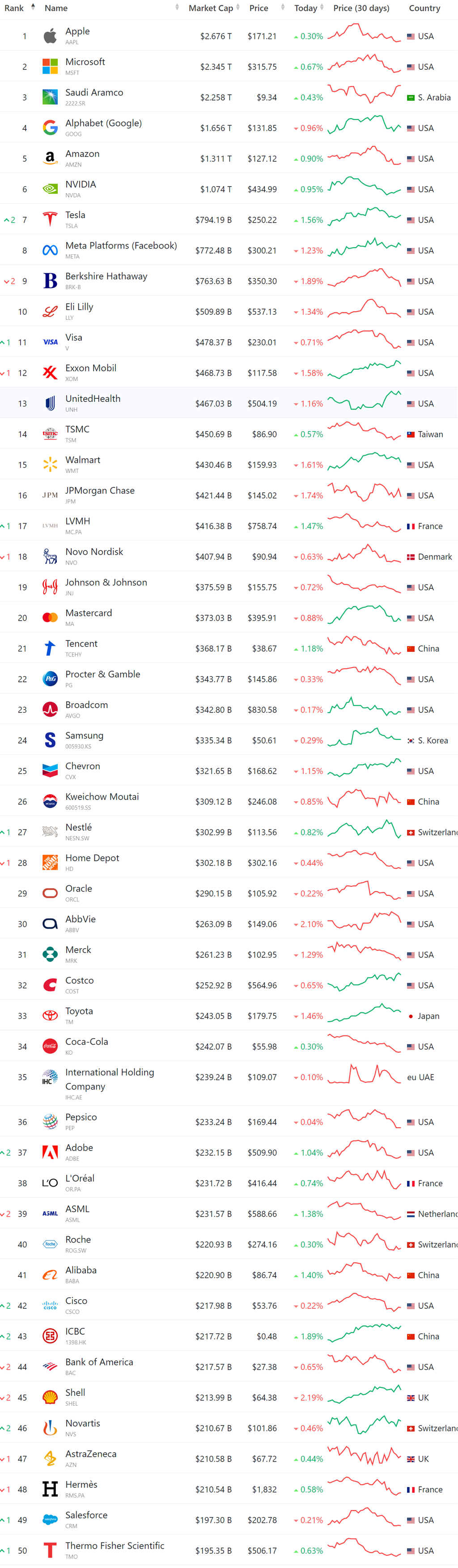The height and width of the screenshot is (1568, 458).
Task: Click the Walmart spark logo icon
Action: 50,465
